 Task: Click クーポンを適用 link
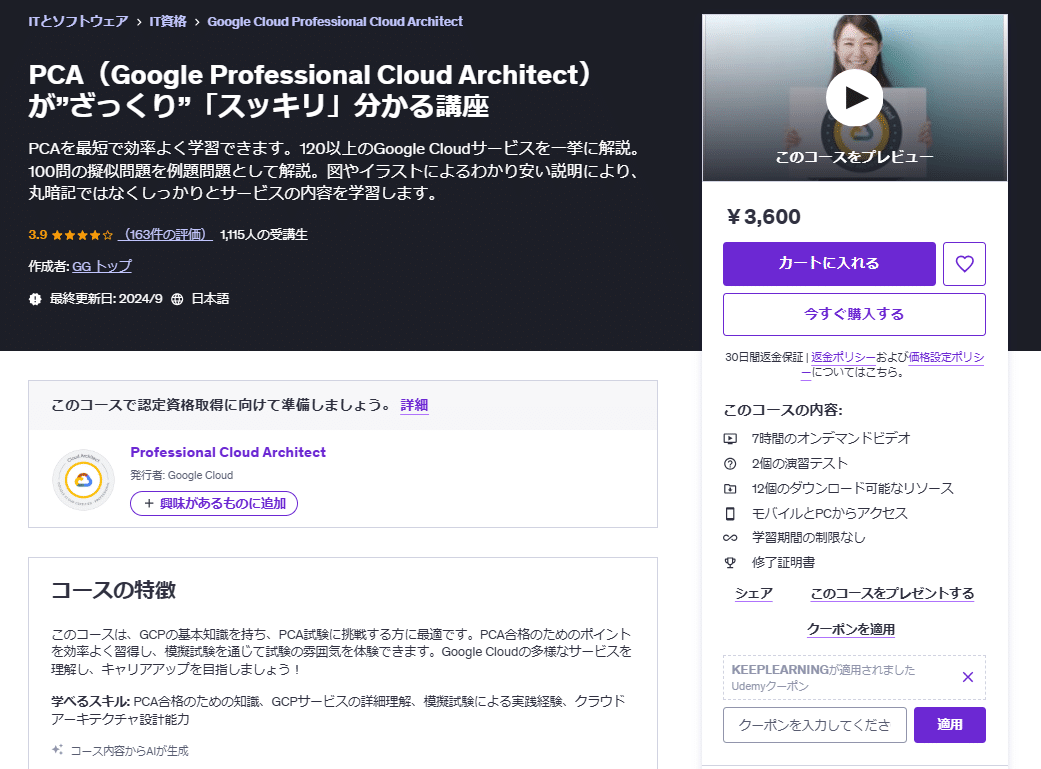coord(851,629)
